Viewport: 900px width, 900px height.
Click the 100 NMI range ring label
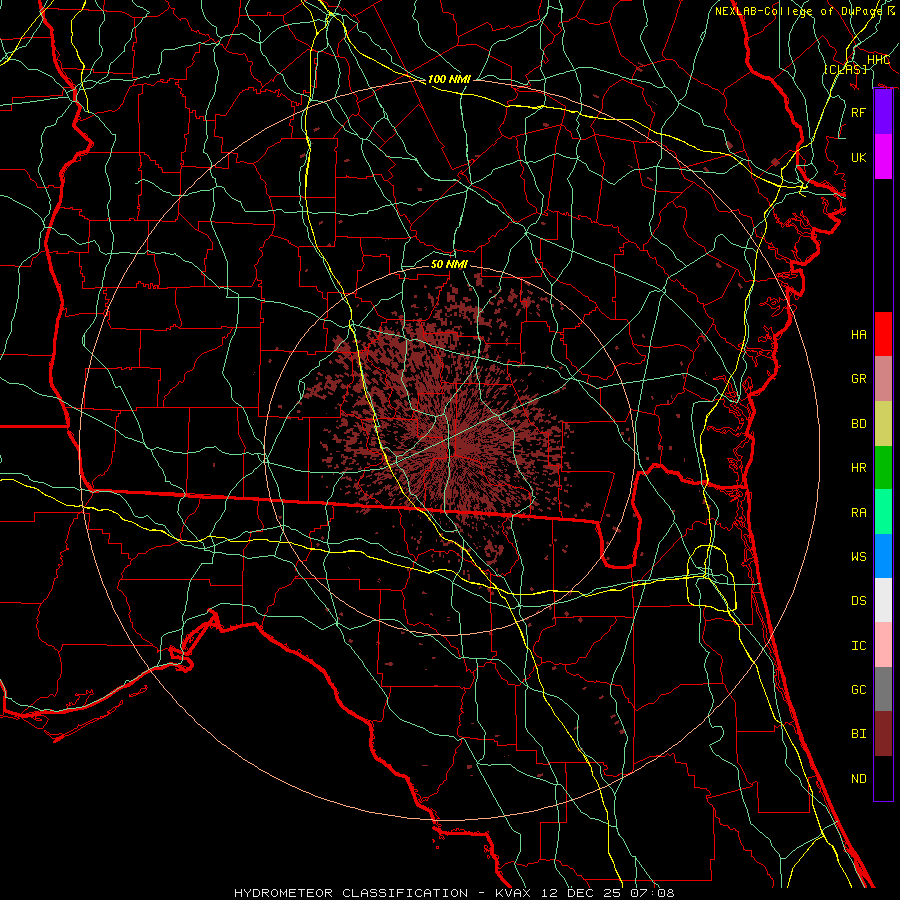[x=449, y=79]
